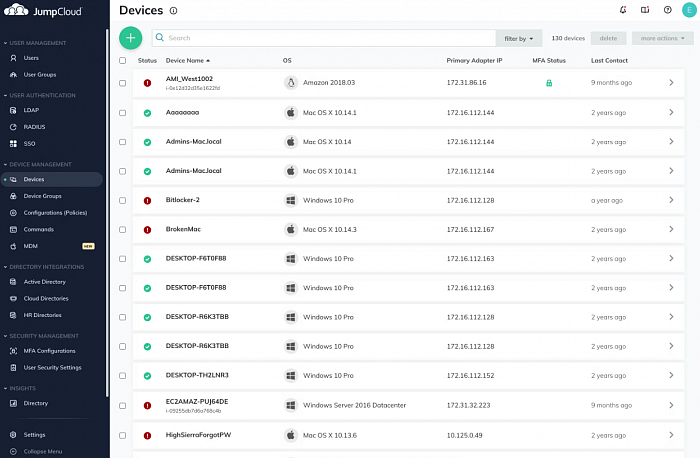Image resolution: width=700 pixels, height=458 pixels.
Task: Click the Configurations (Policies) icon
Action: coord(13,213)
